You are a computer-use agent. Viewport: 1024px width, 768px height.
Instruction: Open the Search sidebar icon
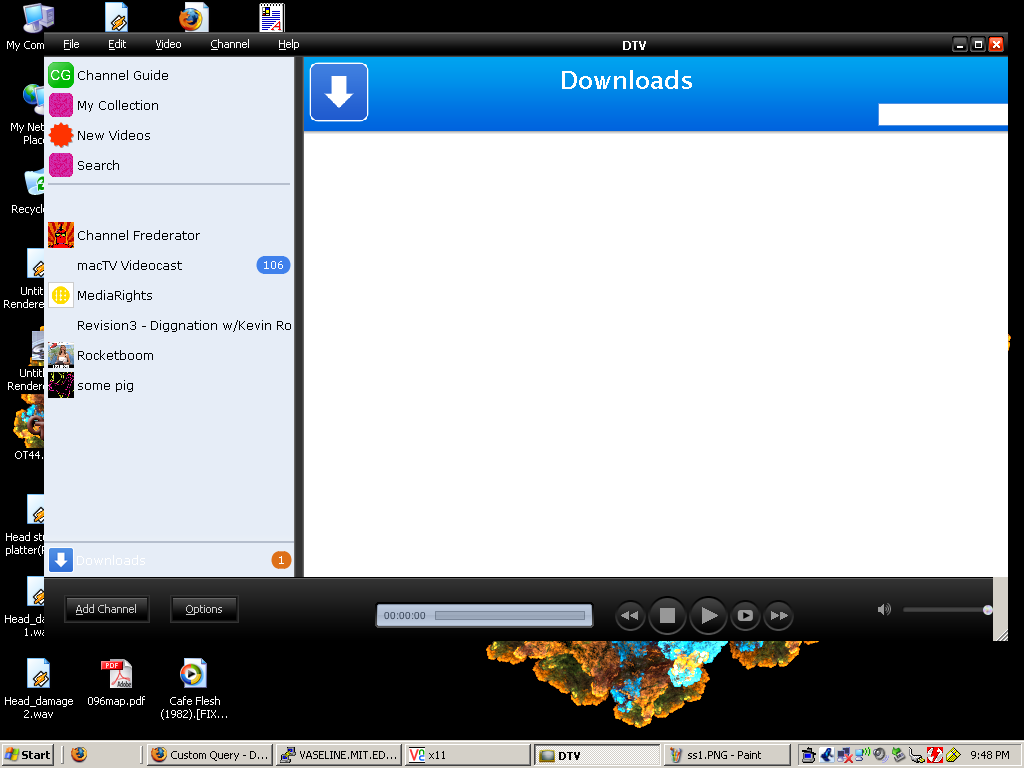[61, 165]
